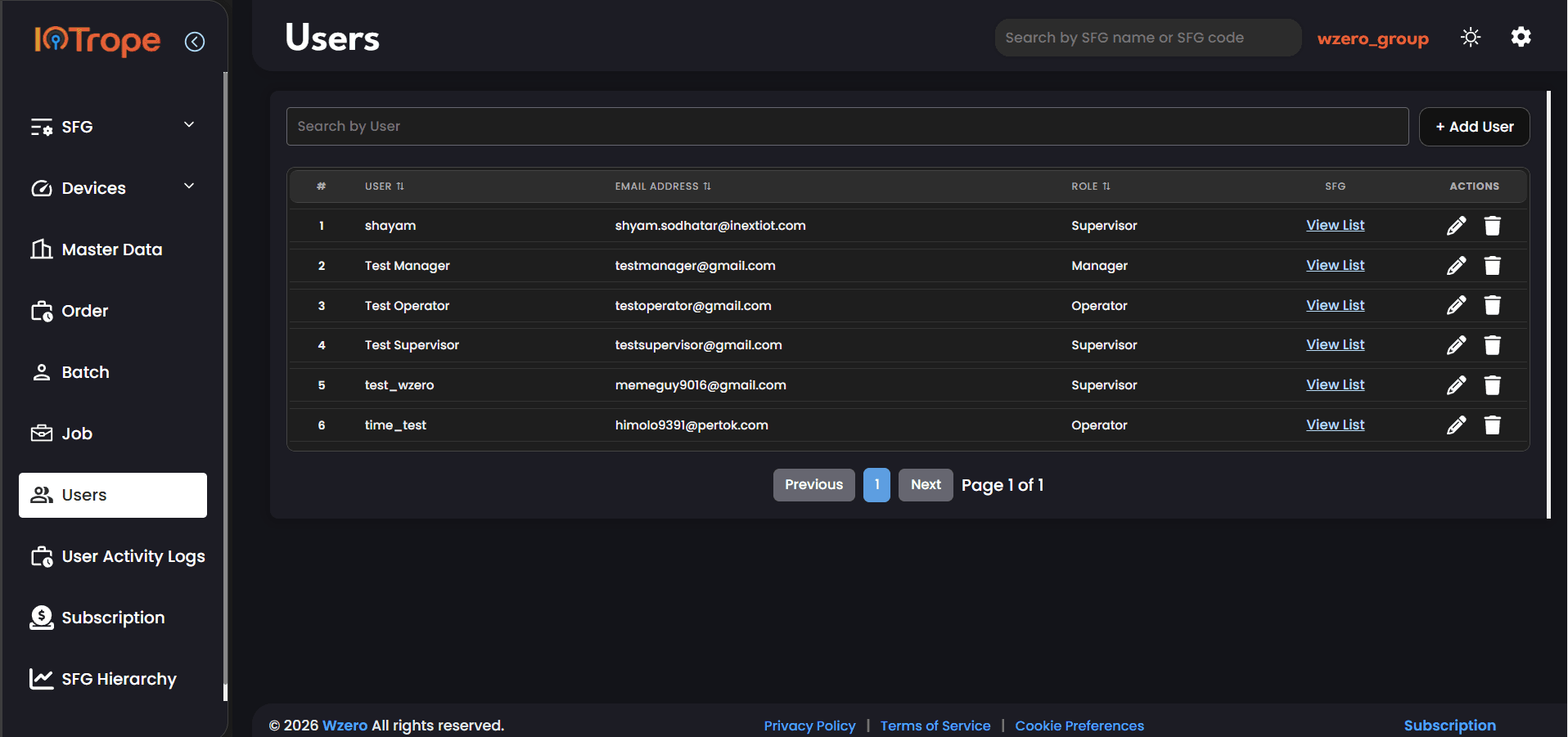Click the Add User button
This screenshot has width=1568, height=737.
[x=1474, y=127]
